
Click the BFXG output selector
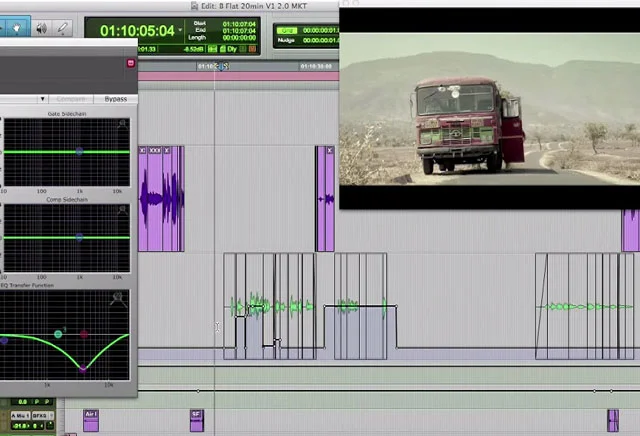[x=40, y=416]
